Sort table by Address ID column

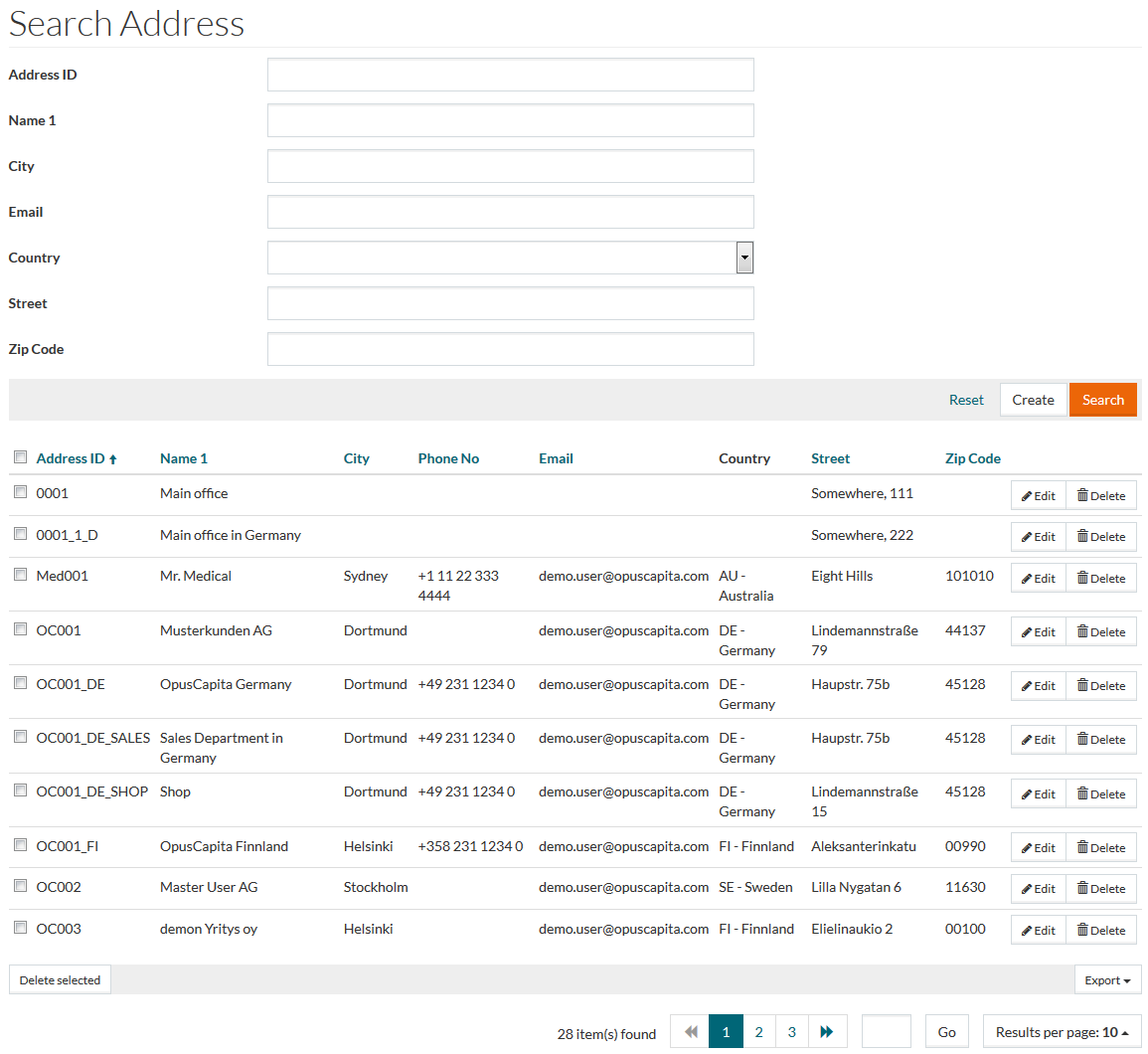(x=71, y=458)
